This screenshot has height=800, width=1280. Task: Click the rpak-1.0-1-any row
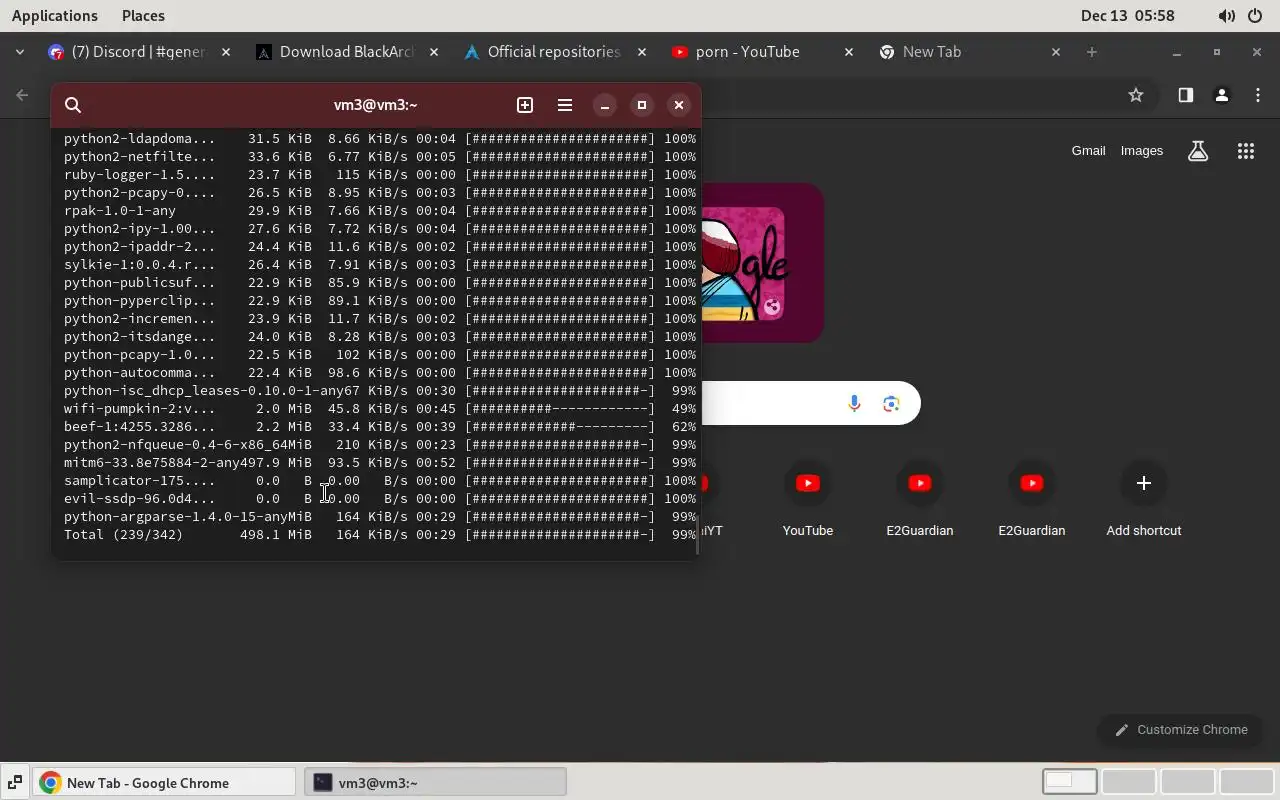point(380,211)
